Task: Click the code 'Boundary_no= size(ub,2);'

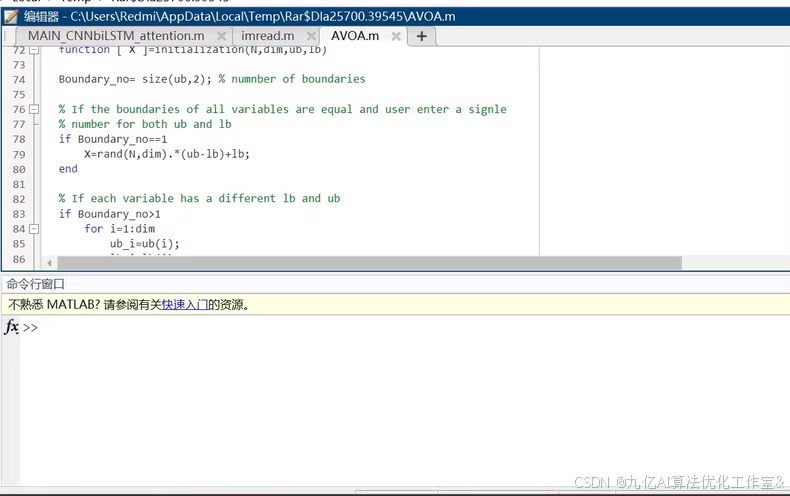Action: pos(135,79)
